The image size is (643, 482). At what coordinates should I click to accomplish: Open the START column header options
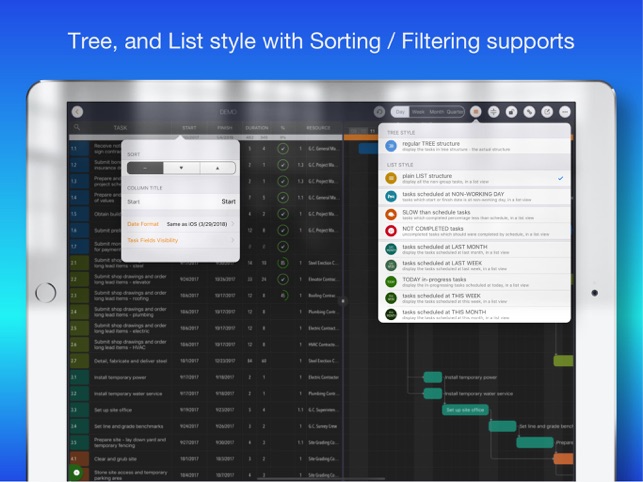[x=189, y=128]
